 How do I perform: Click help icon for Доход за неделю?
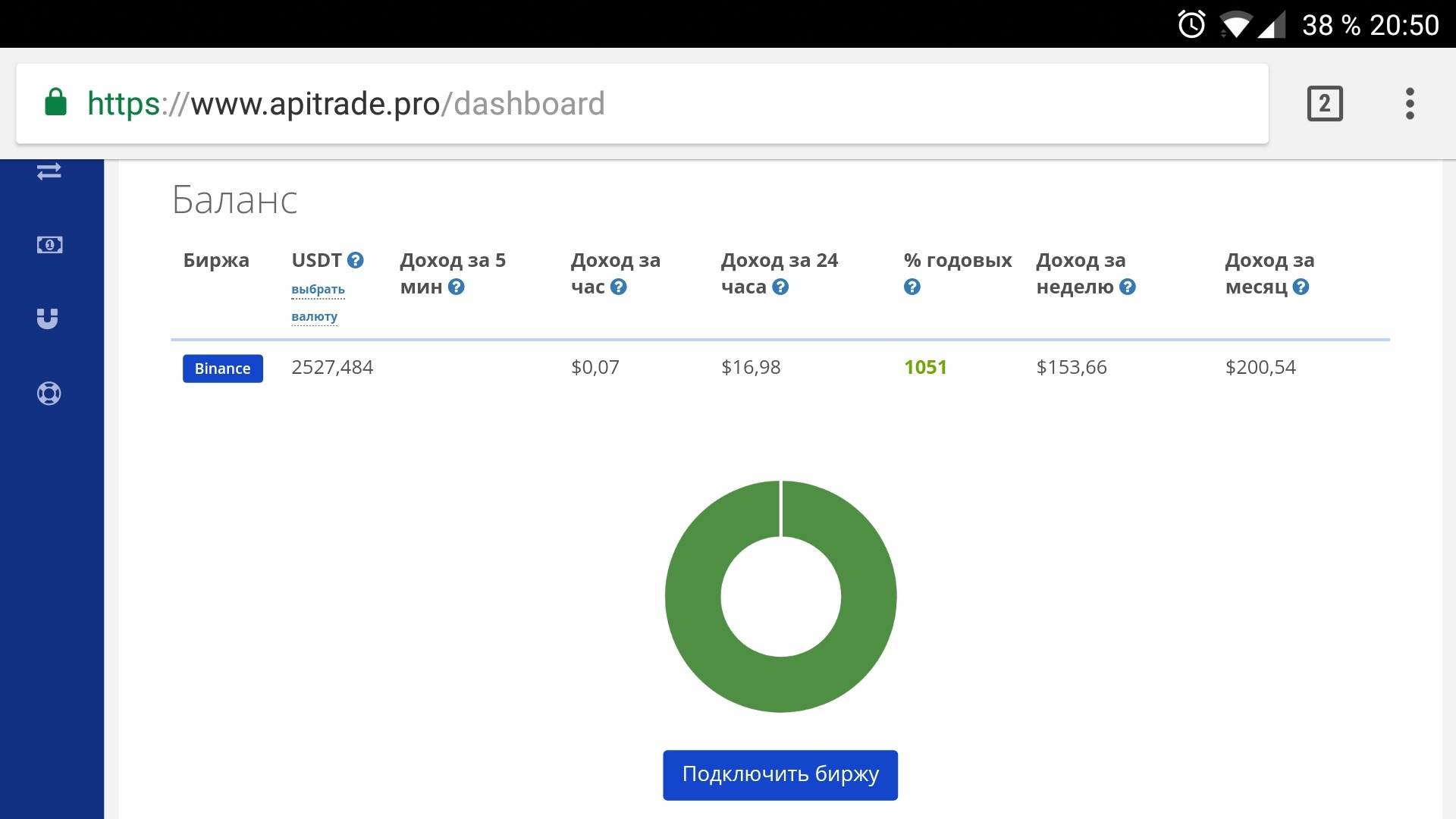tap(1128, 287)
